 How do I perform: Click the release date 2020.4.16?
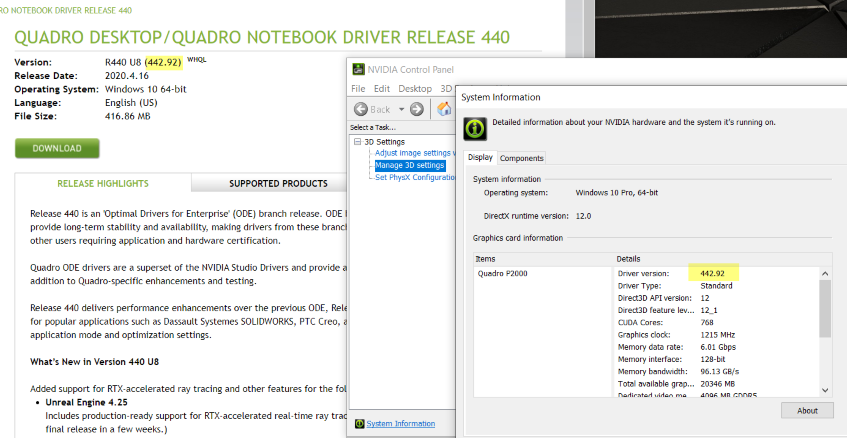point(127,76)
